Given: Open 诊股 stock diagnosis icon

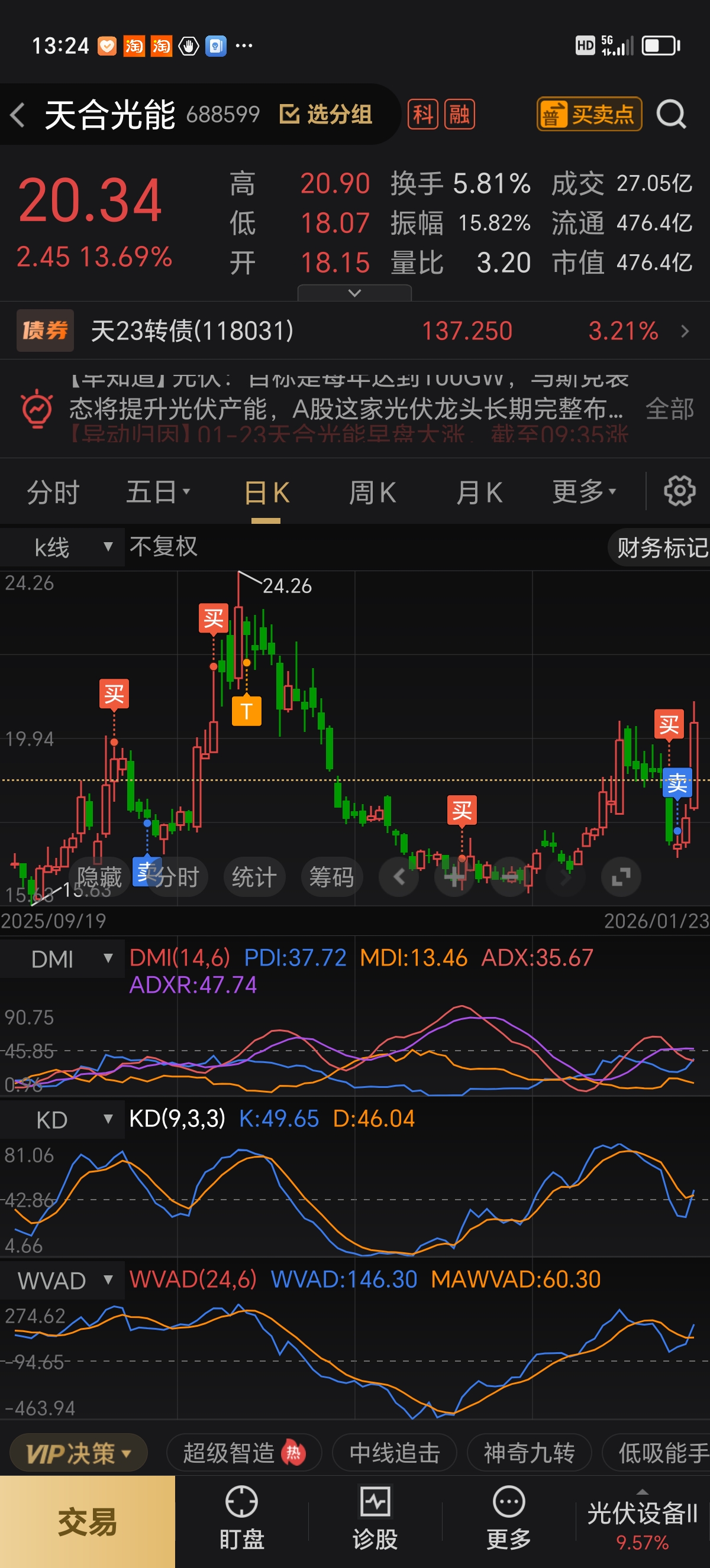Looking at the screenshot, I should [x=375, y=1518].
